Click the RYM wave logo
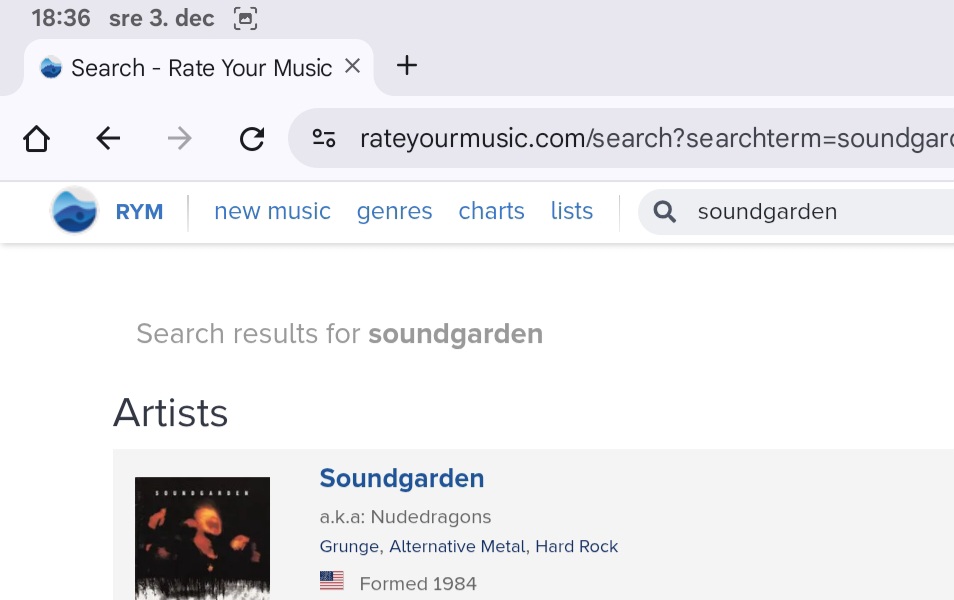The image size is (954, 600). [75, 211]
